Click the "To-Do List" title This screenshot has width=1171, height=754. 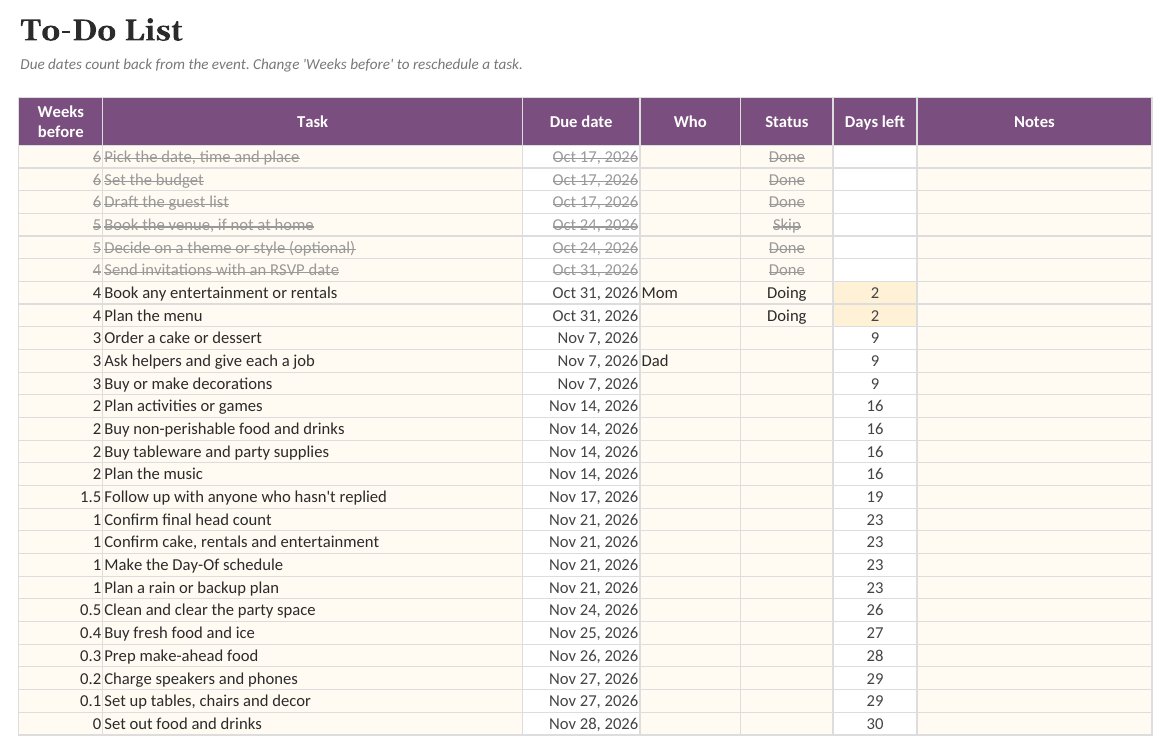pyautogui.click(x=102, y=31)
